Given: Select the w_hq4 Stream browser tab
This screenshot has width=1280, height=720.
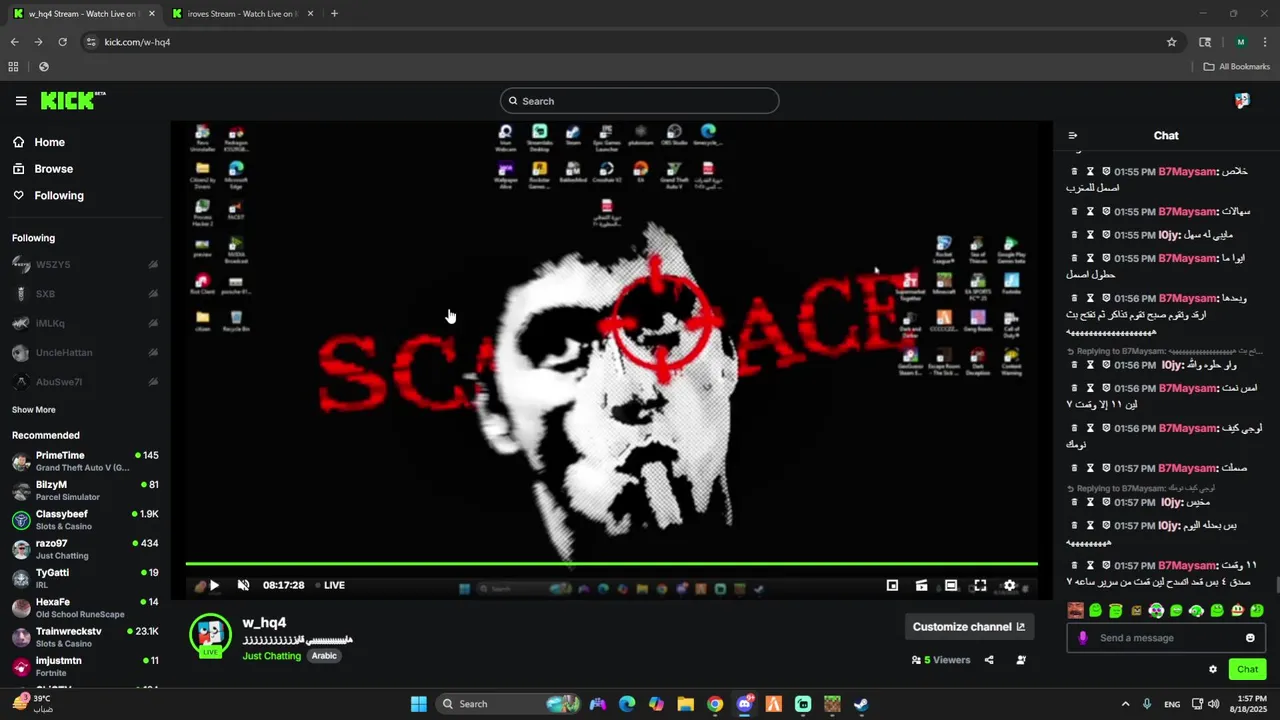Looking at the screenshot, I should 82,14.
